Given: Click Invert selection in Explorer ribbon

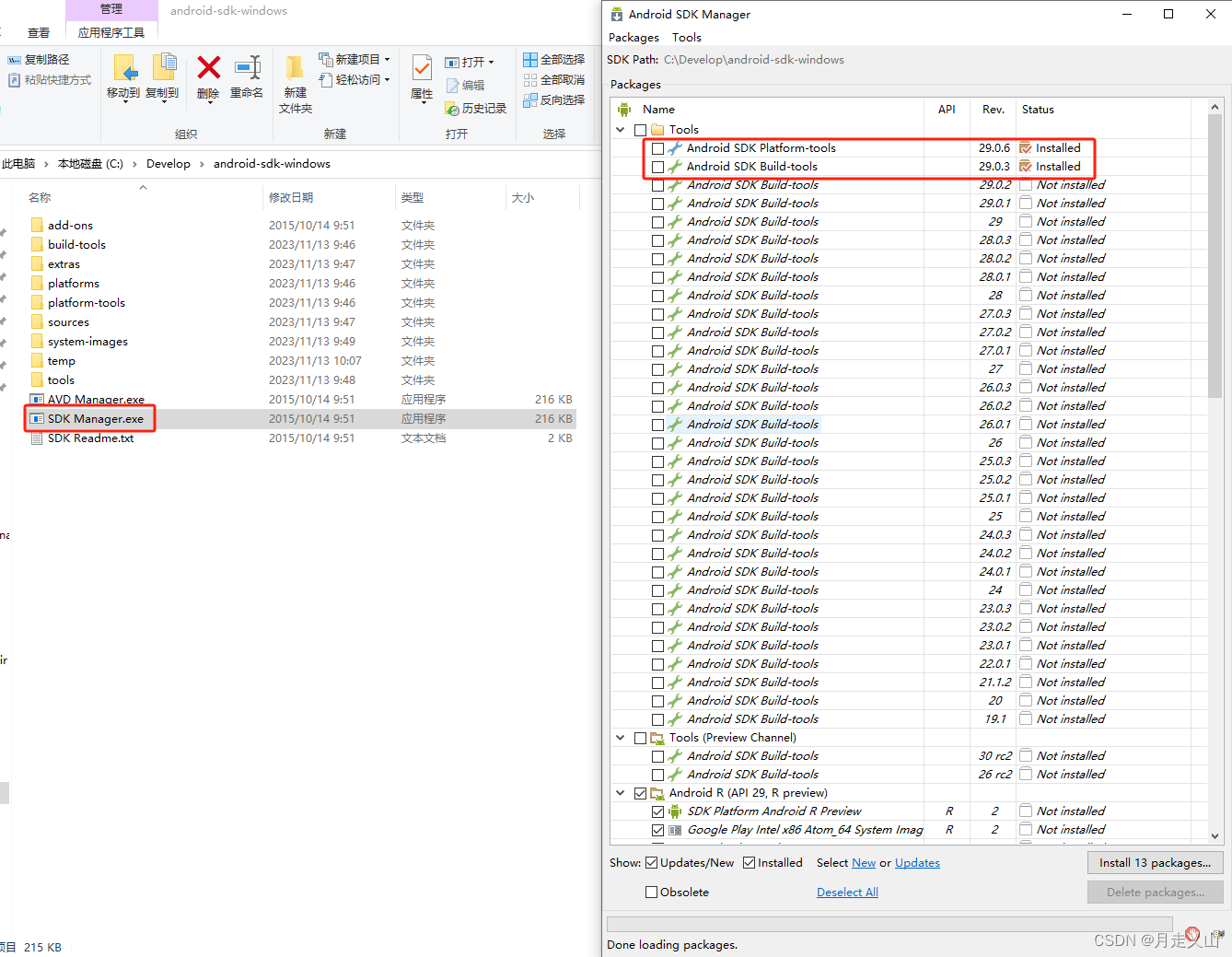Looking at the screenshot, I should tap(554, 100).
